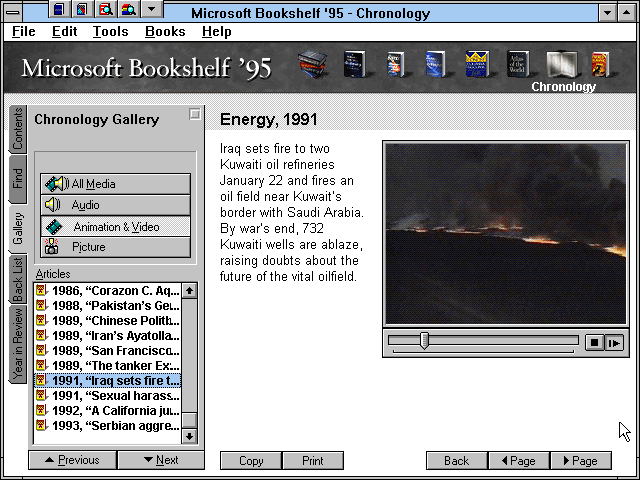Open the title-bar toolbar dropdown arrow
Image resolution: width=640 pixels, height=480 pixels.
pyautogui.click(x=152, y=9)
